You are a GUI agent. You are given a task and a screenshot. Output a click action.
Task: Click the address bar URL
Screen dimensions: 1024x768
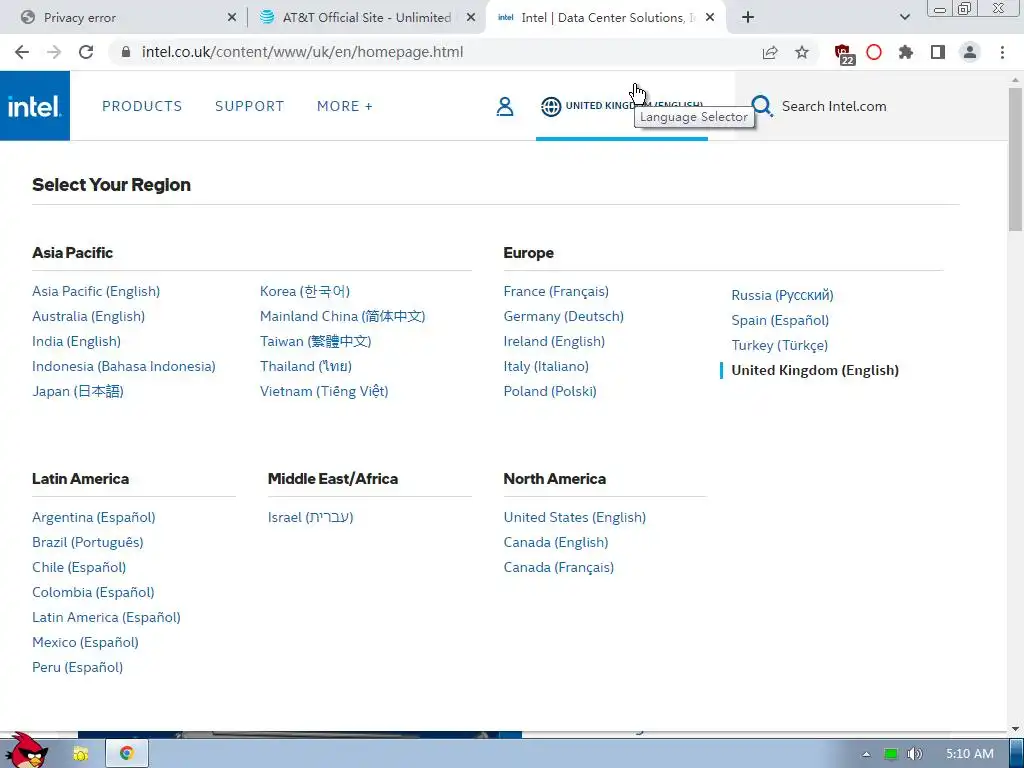302,52
